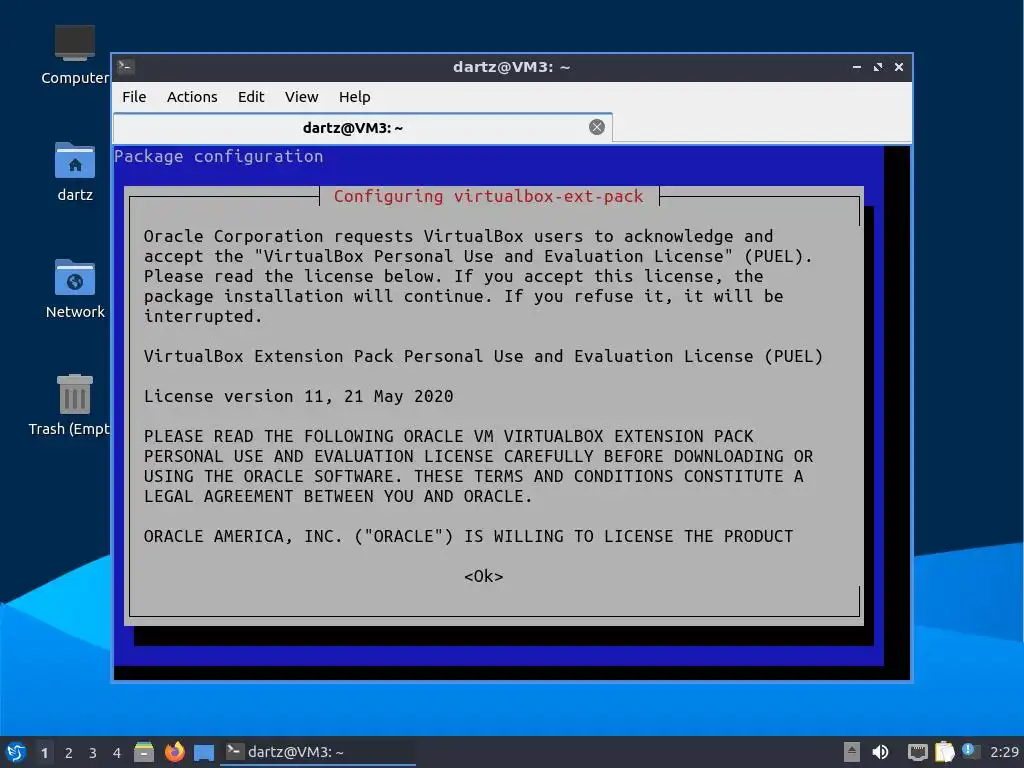The width and height of the screenshot is (1024, 768).
Task: Open the network status tray icon
Action: click(918, 752)
